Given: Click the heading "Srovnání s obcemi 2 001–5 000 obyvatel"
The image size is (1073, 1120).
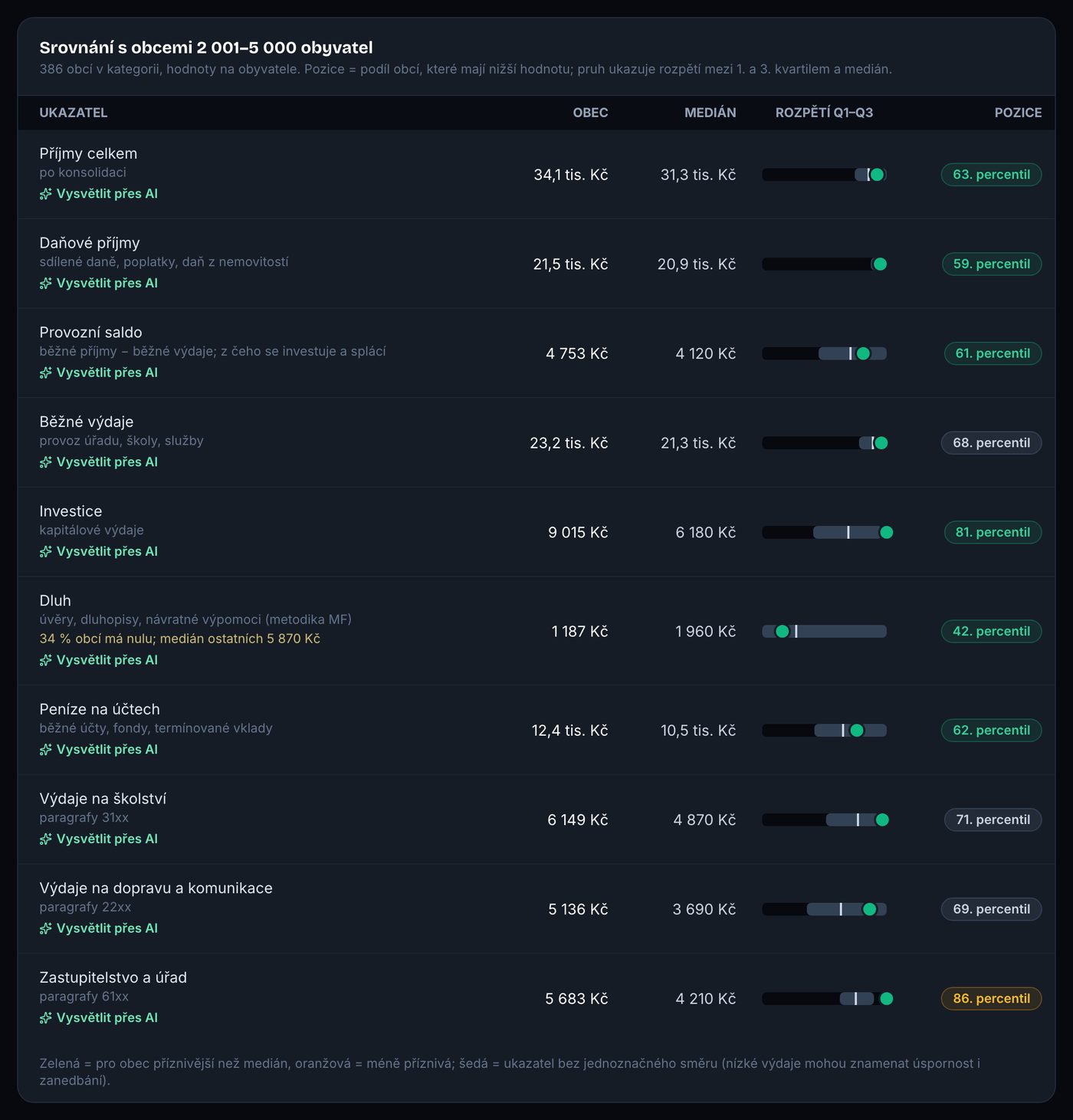Looking at the screenshot, I should 206,48.
